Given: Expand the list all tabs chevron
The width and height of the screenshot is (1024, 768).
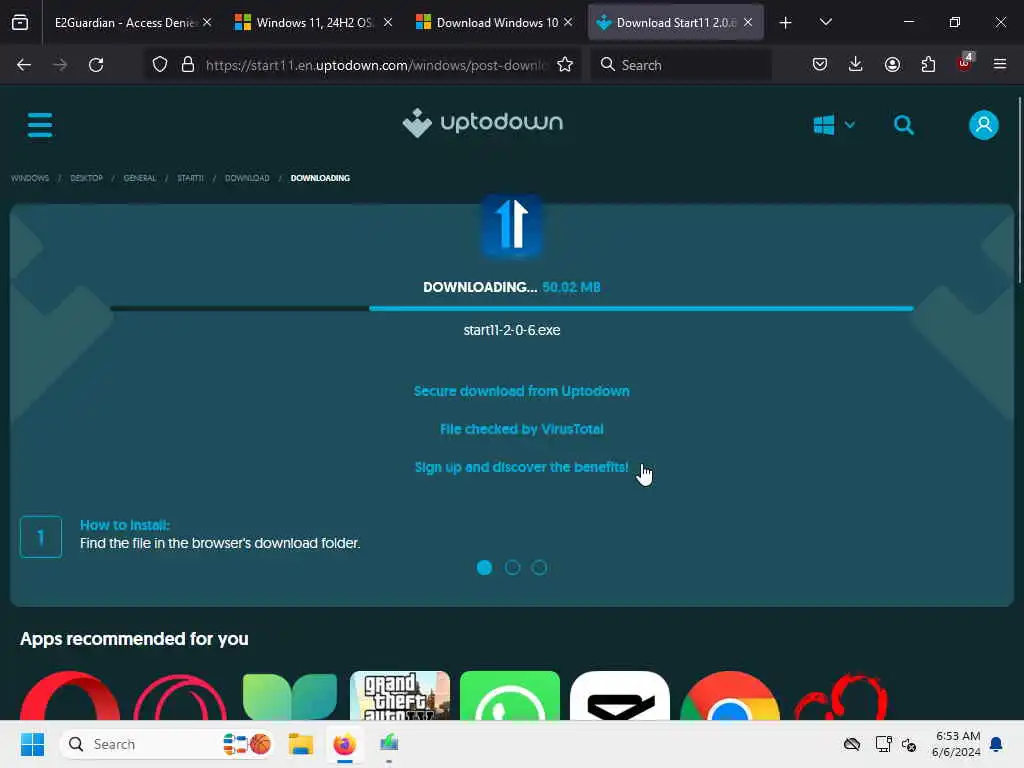Looking at the screenshot, I should click(825, 22).
